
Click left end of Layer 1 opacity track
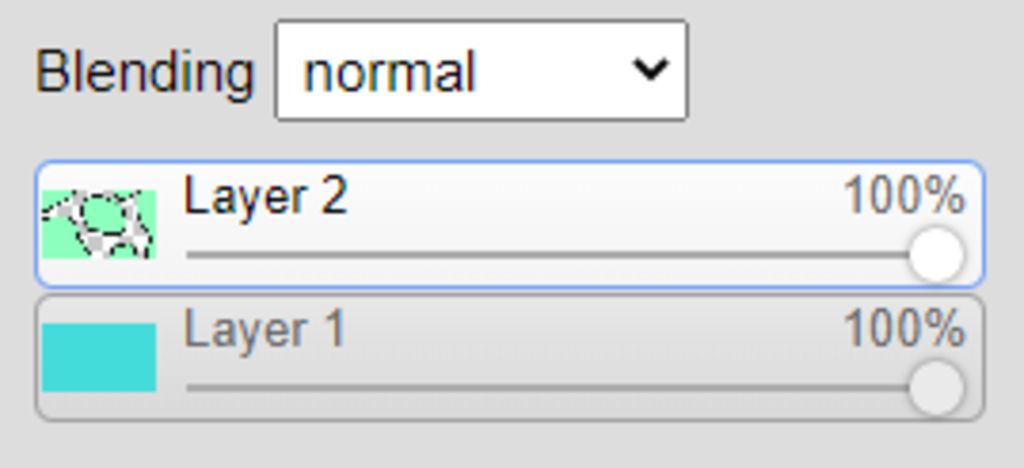coord(191,388)
